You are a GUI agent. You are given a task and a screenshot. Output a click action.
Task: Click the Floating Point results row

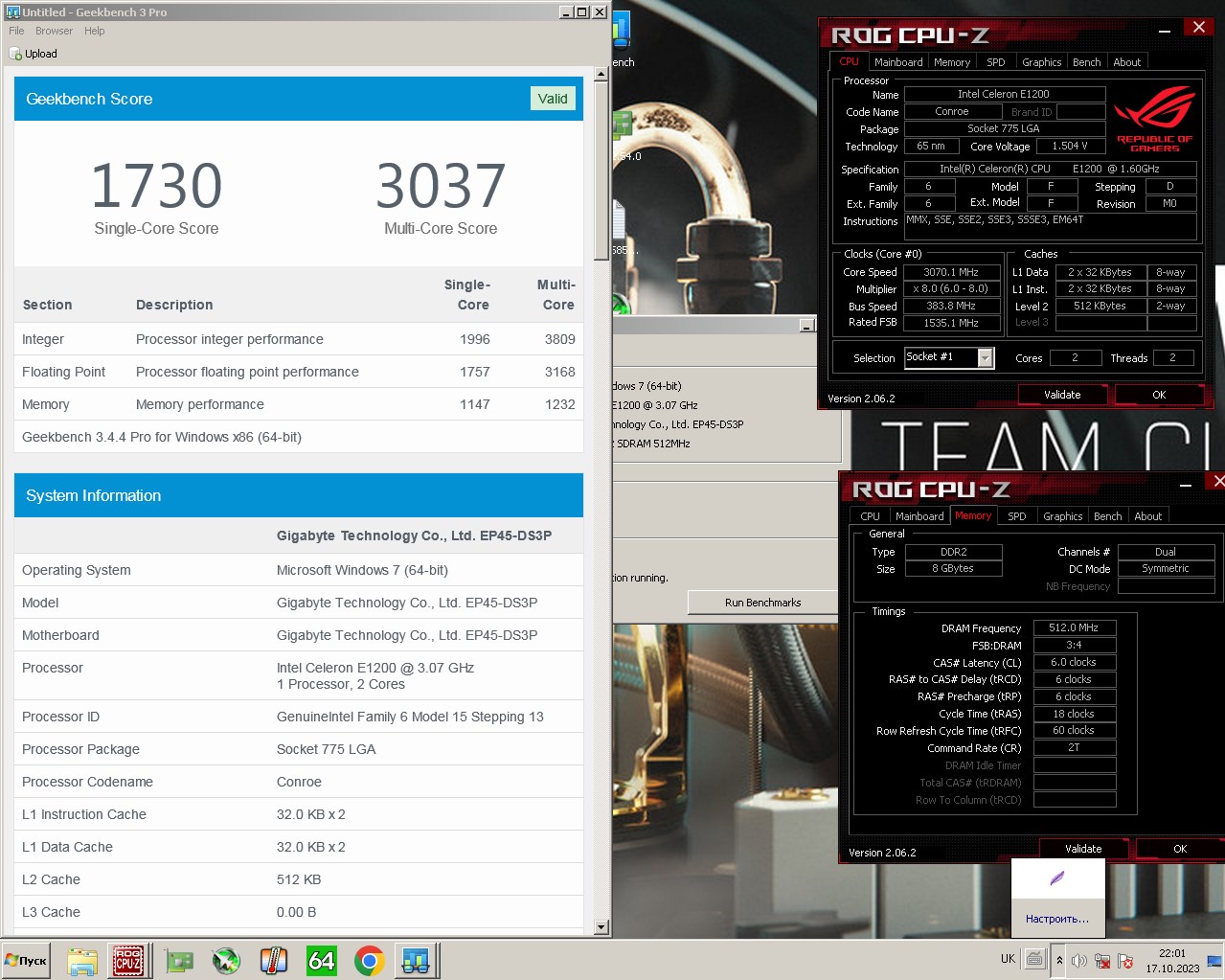pyautogui.click(x=299, y=372)
